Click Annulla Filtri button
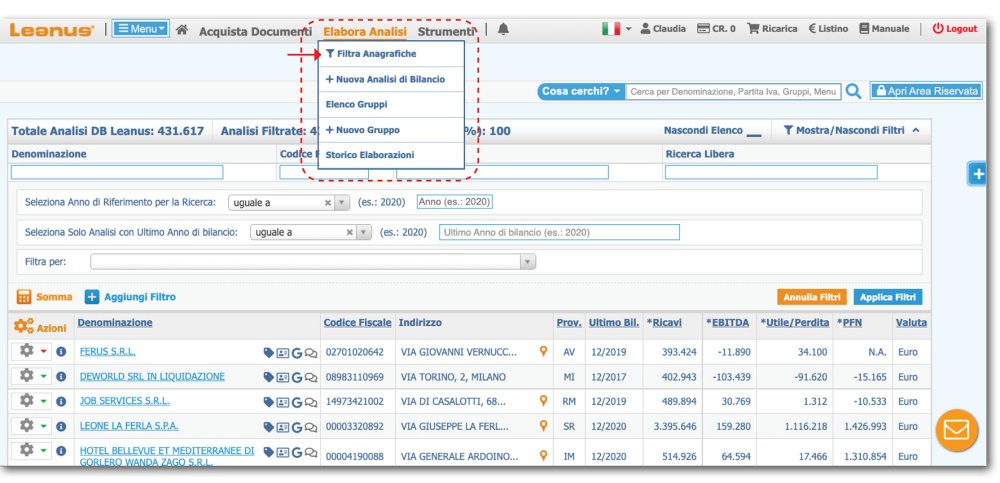 click(812, 297)
